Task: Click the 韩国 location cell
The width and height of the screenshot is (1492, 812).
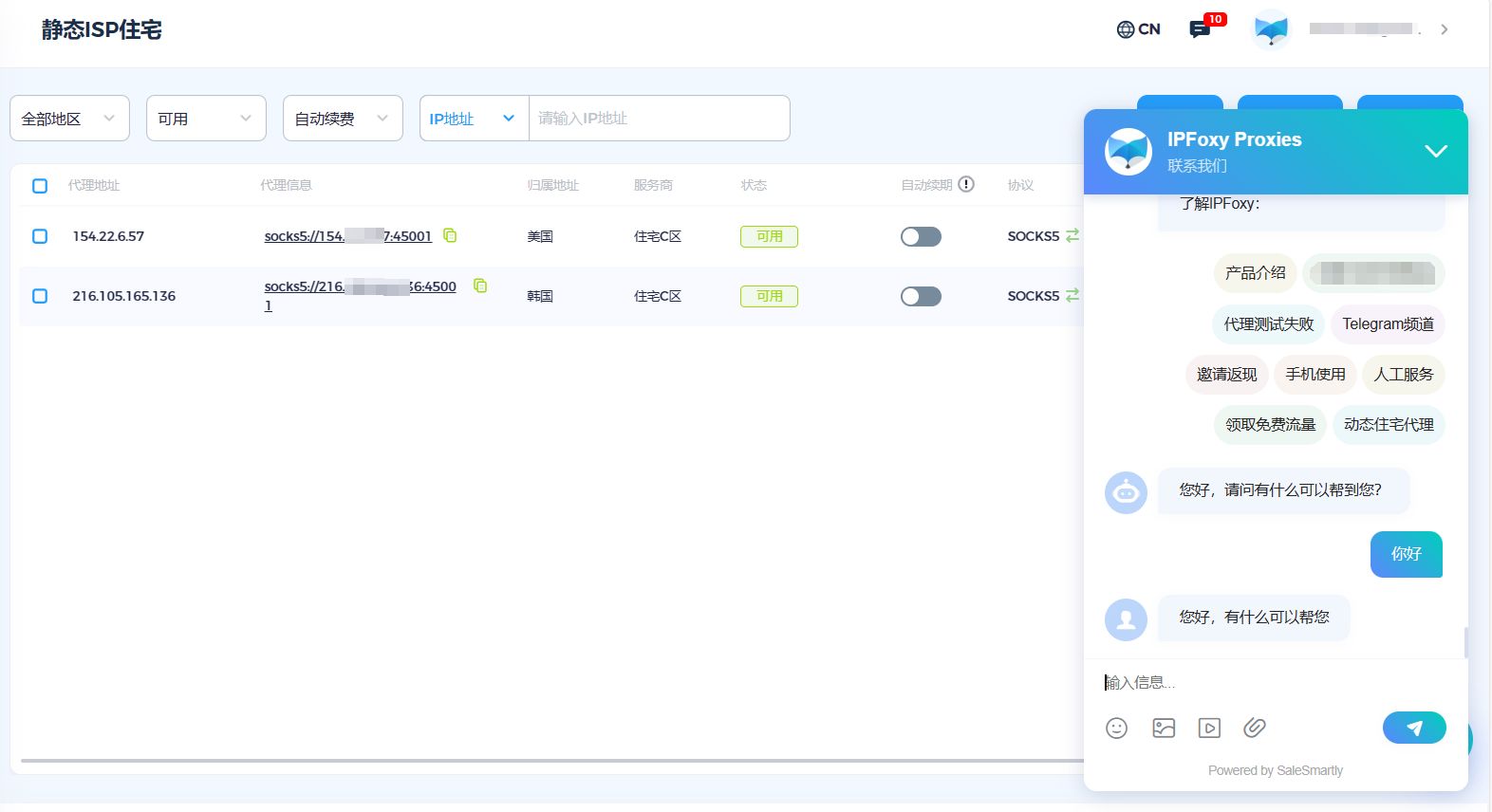Action: [540, 296]
